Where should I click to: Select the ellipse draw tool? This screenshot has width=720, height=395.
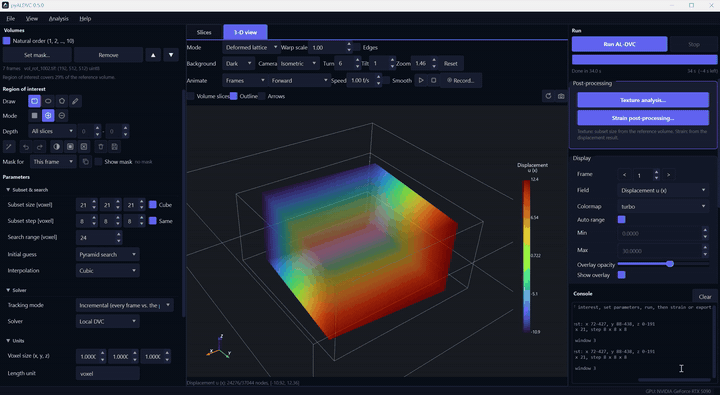coord(48,101)
